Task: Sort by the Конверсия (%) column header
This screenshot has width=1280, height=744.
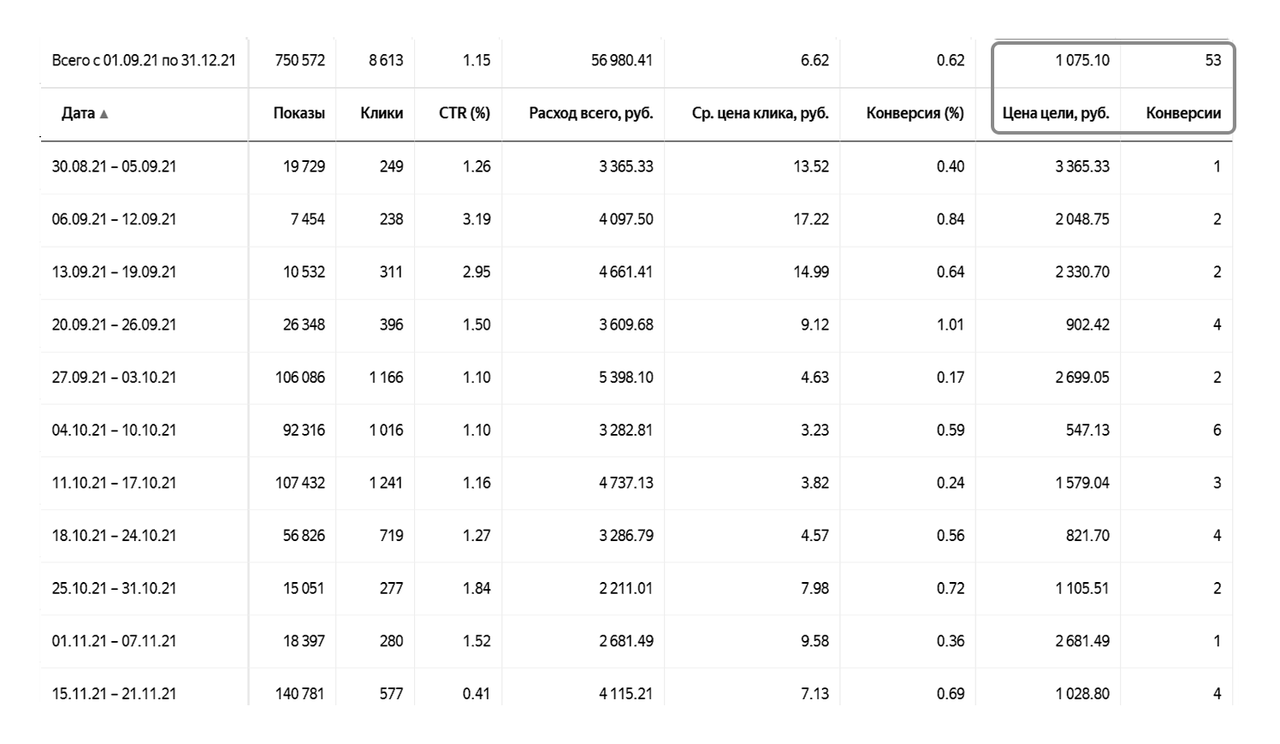Action: 915,114
